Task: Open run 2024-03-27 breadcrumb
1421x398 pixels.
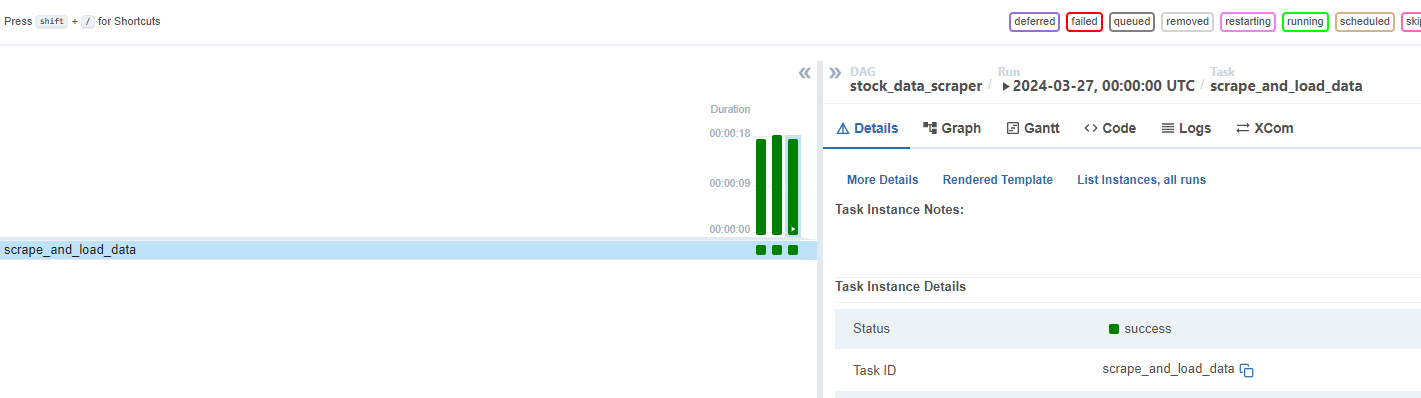Action: (x=1098, y=86)
